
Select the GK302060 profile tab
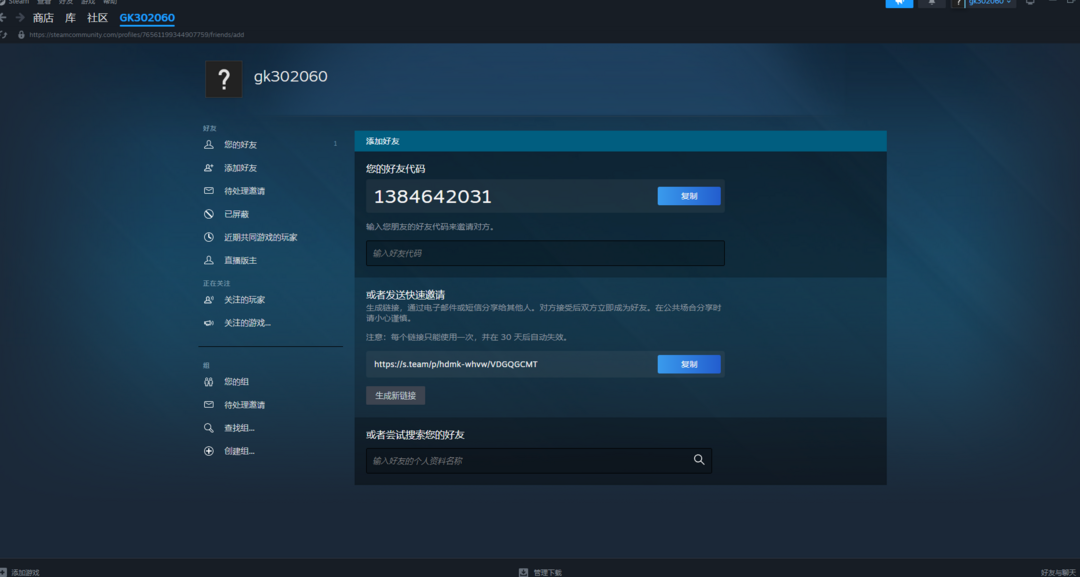click(147, 18)
